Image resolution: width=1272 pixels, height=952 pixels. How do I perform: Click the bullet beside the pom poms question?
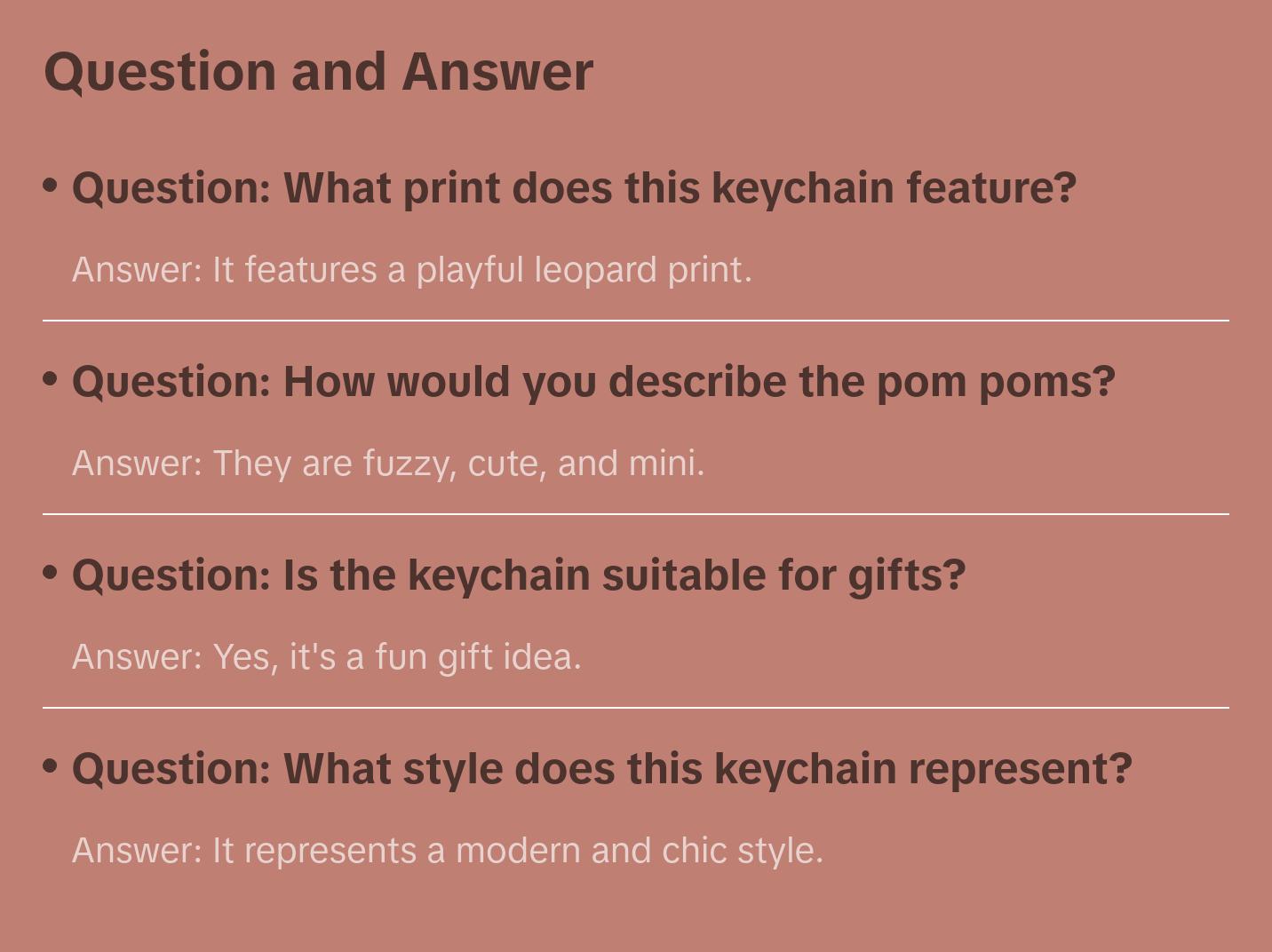click(51, 379)
